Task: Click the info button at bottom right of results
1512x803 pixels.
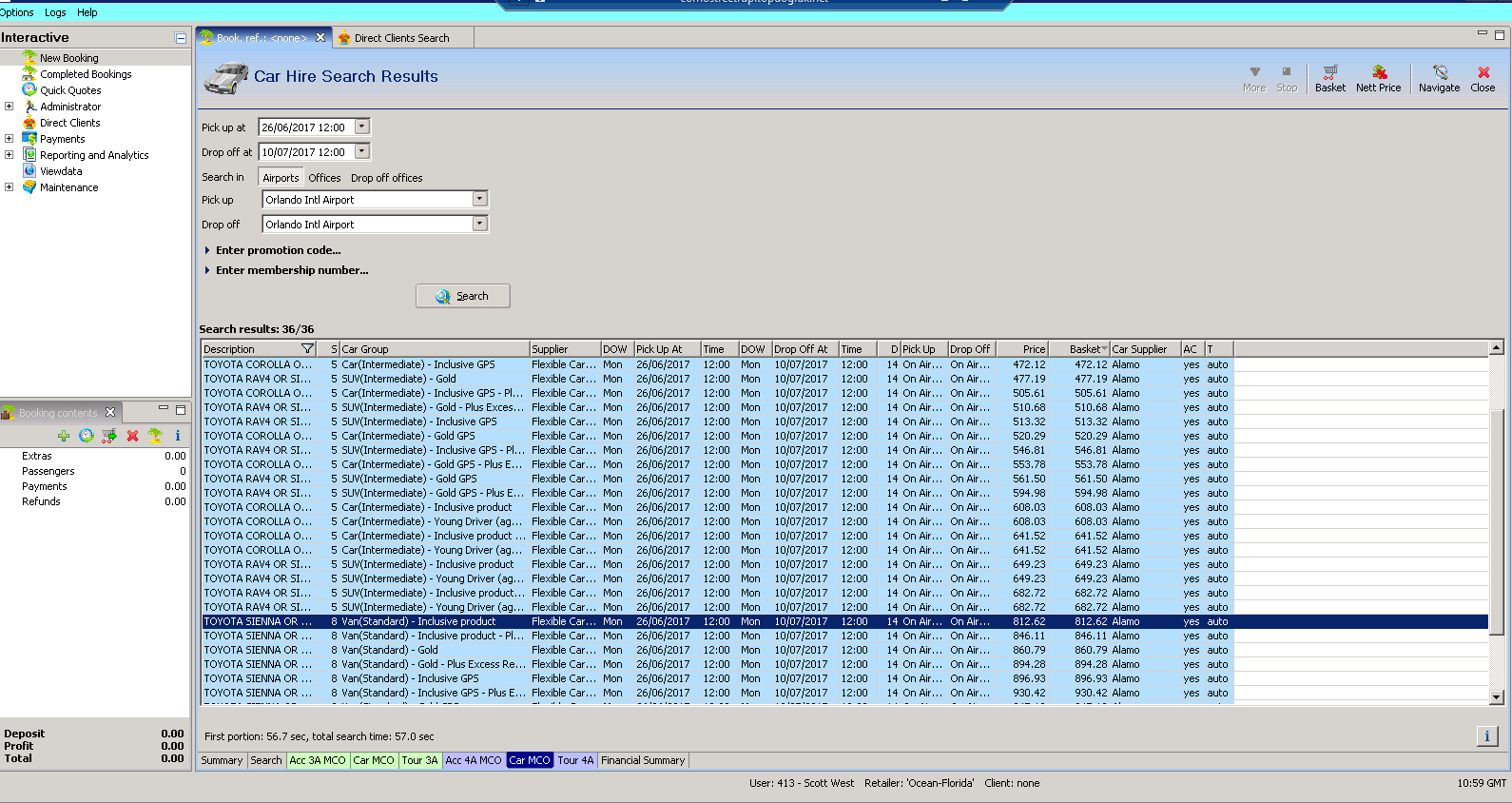Action: tap(1487, 735)
